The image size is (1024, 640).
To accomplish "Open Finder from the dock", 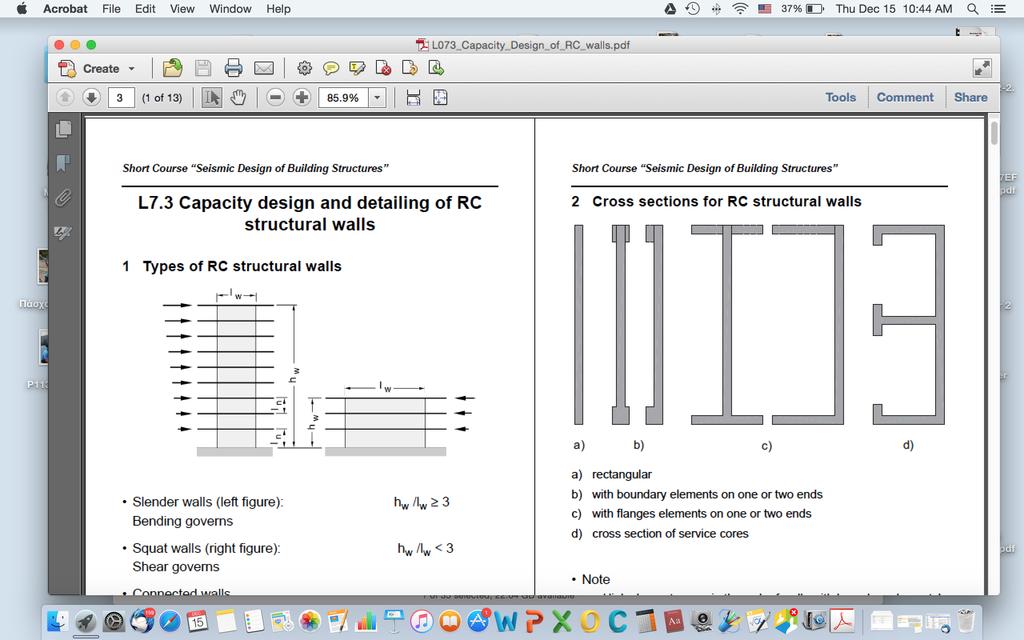I will click(57, 620).
